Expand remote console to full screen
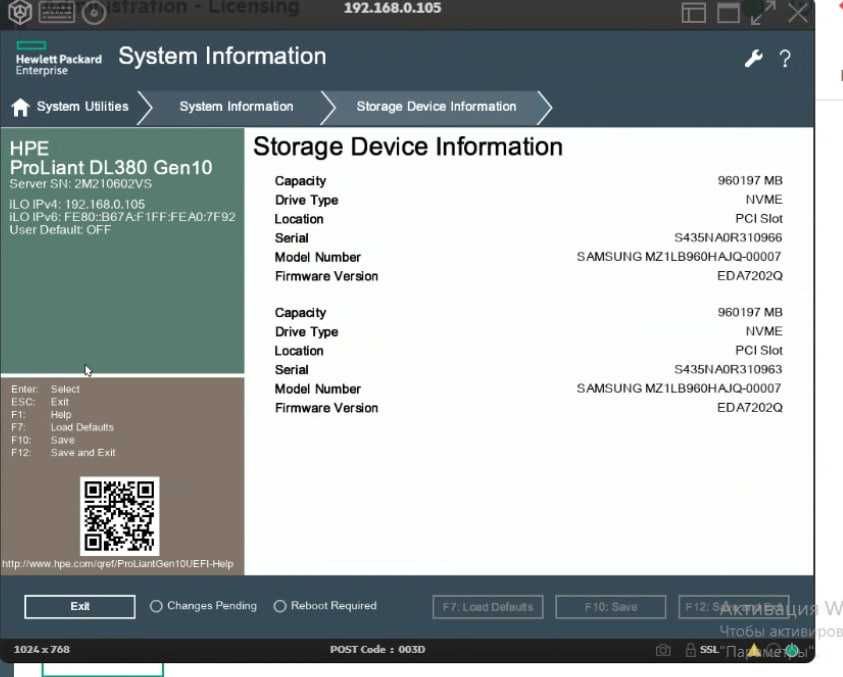Viewport: 843px width, 677px height. 763,13
